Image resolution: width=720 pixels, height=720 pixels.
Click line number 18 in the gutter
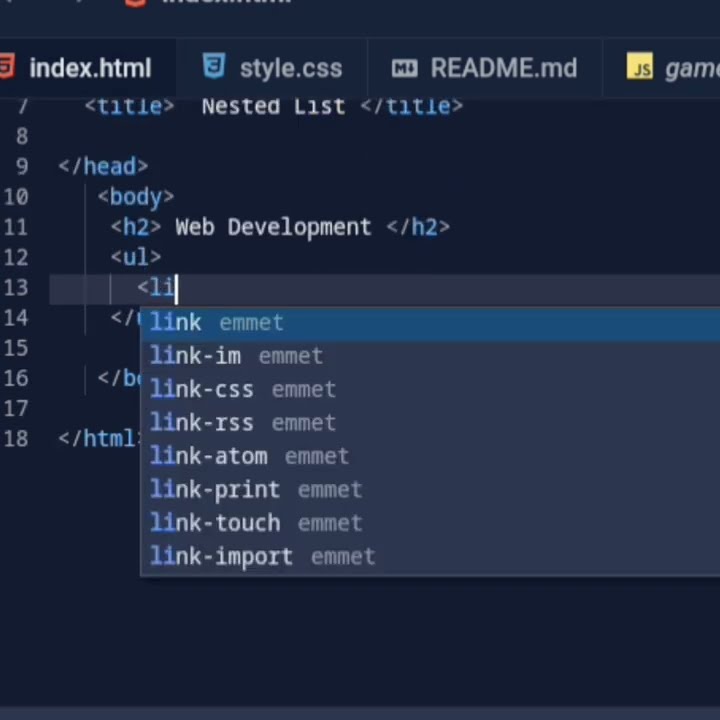click(16, 439)
